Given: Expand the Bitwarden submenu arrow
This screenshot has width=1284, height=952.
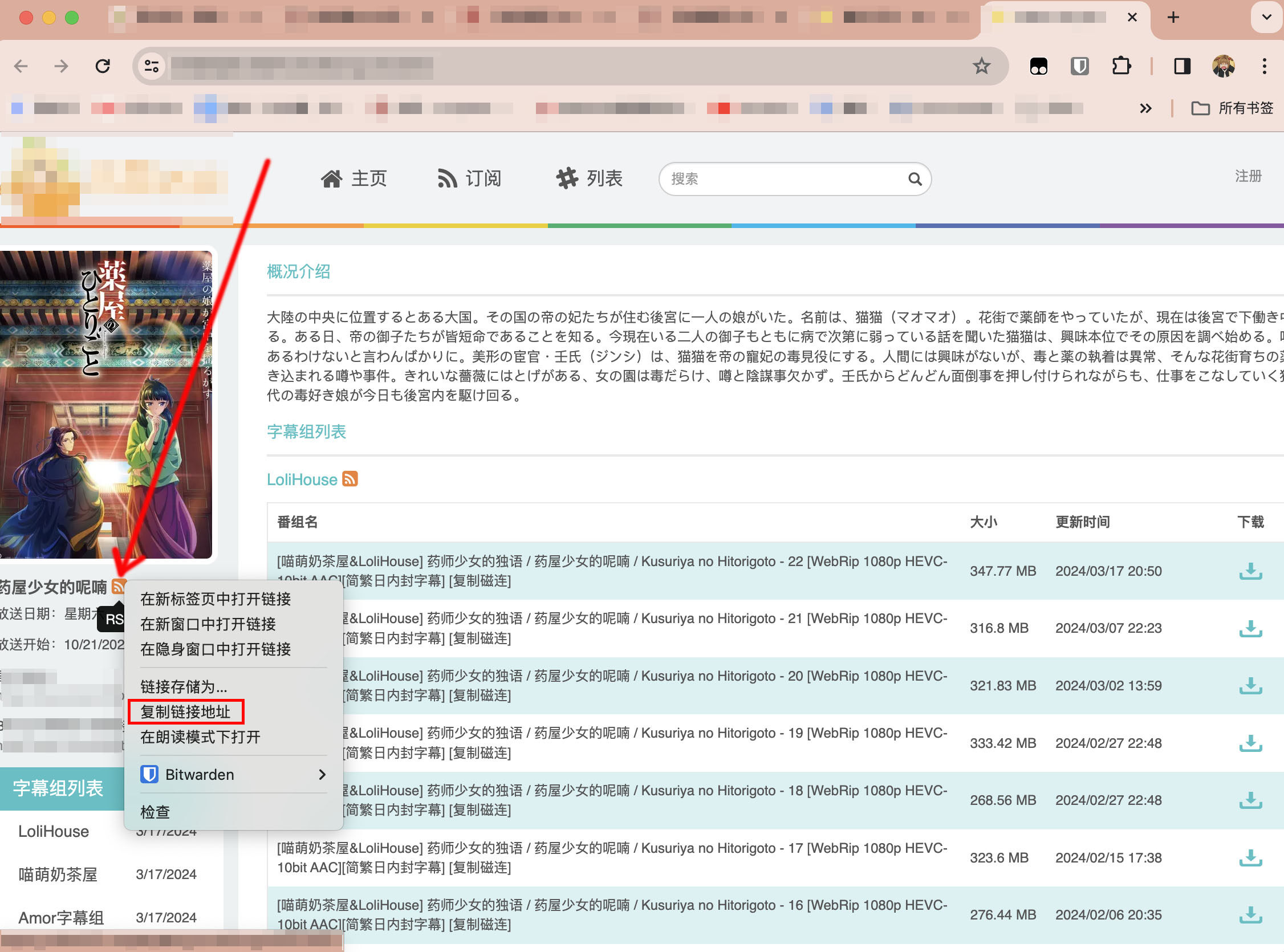Looking at the screenshot, I should [x=322, y=775].
